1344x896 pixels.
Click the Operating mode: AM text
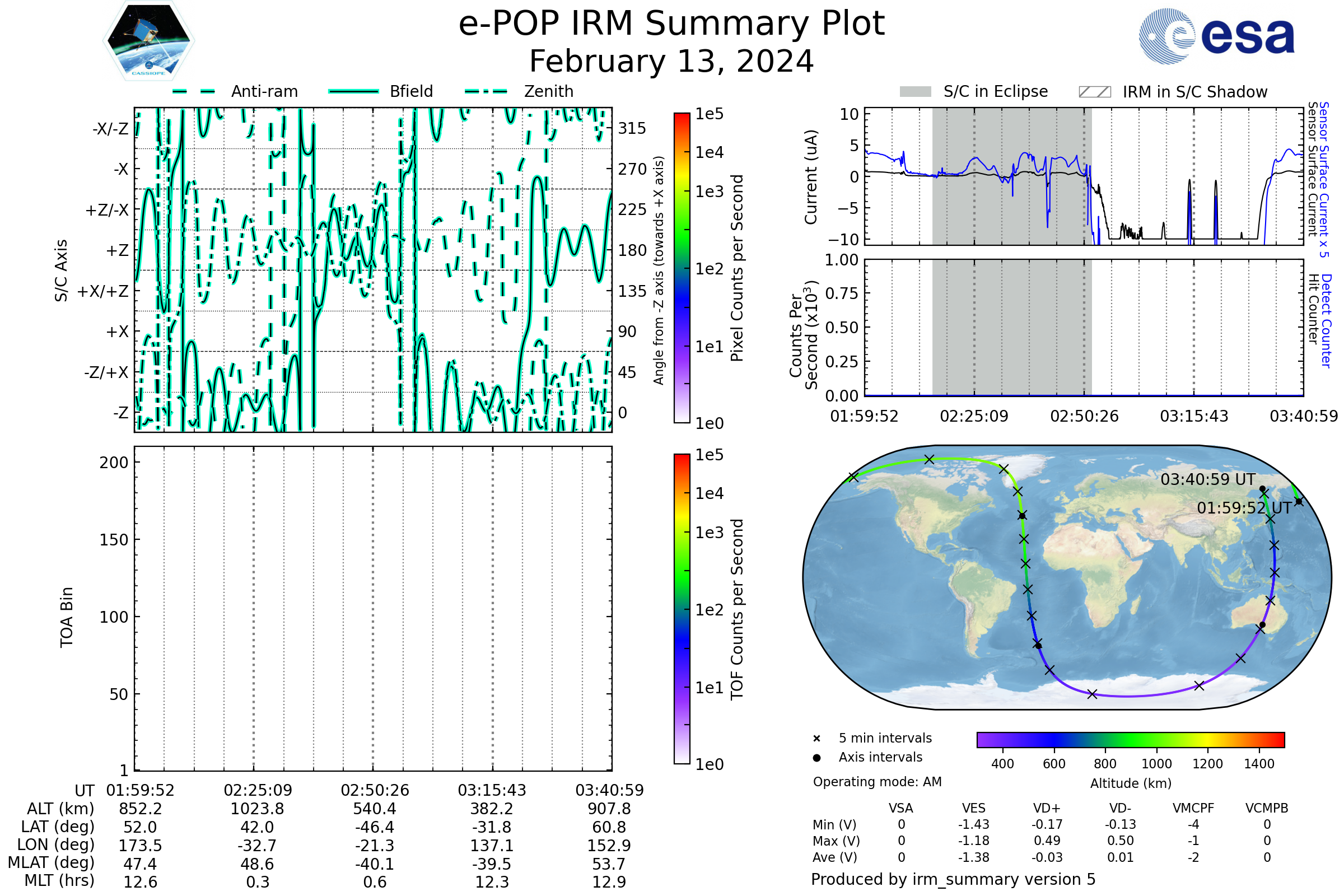[877, 782]
